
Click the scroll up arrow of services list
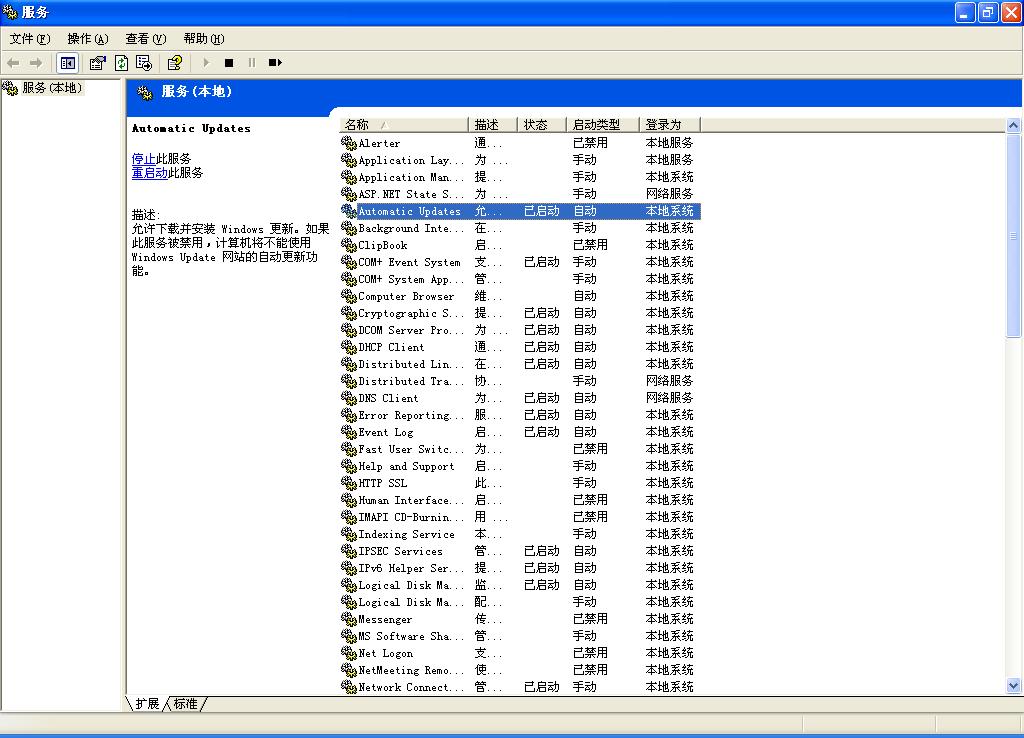pyautogui.click(x=1014, y=125)
